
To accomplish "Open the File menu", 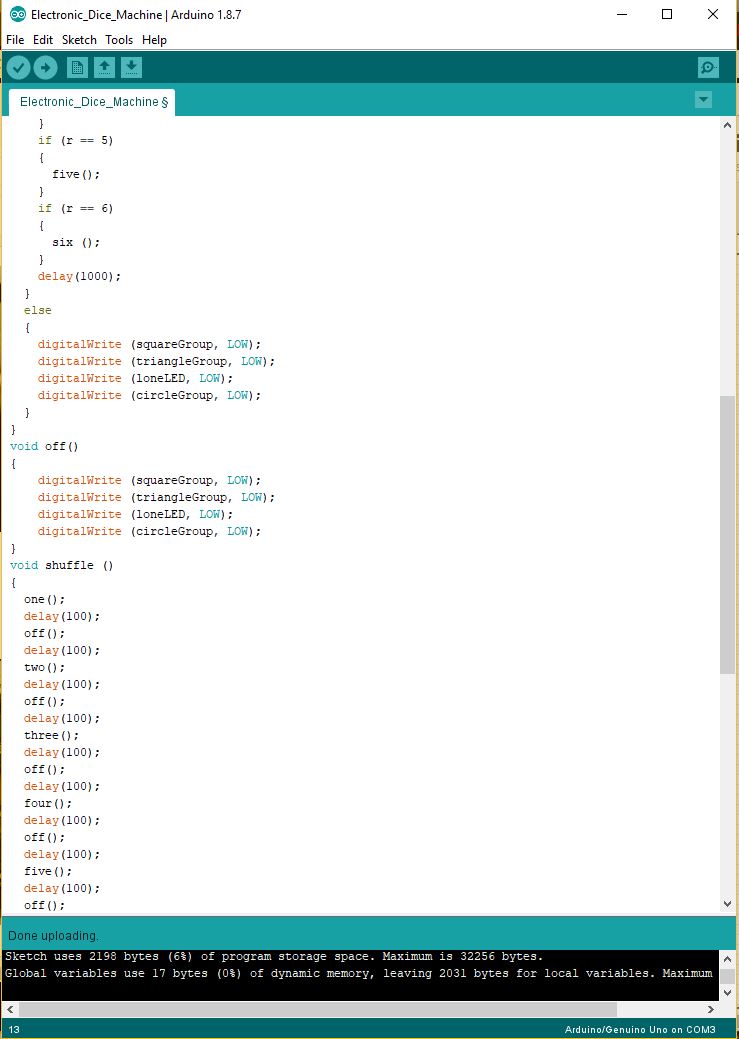I will pyautogui.click(x=15, y=40).
